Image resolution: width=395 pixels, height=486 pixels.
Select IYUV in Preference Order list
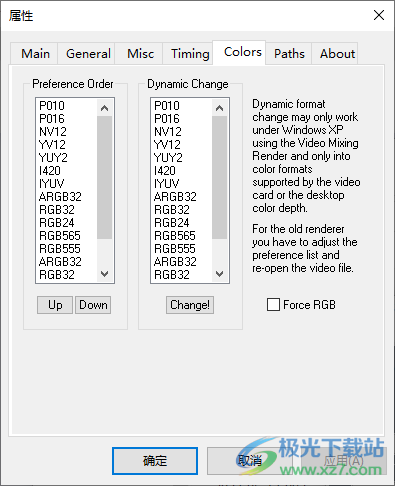click(x=66, y=184)
